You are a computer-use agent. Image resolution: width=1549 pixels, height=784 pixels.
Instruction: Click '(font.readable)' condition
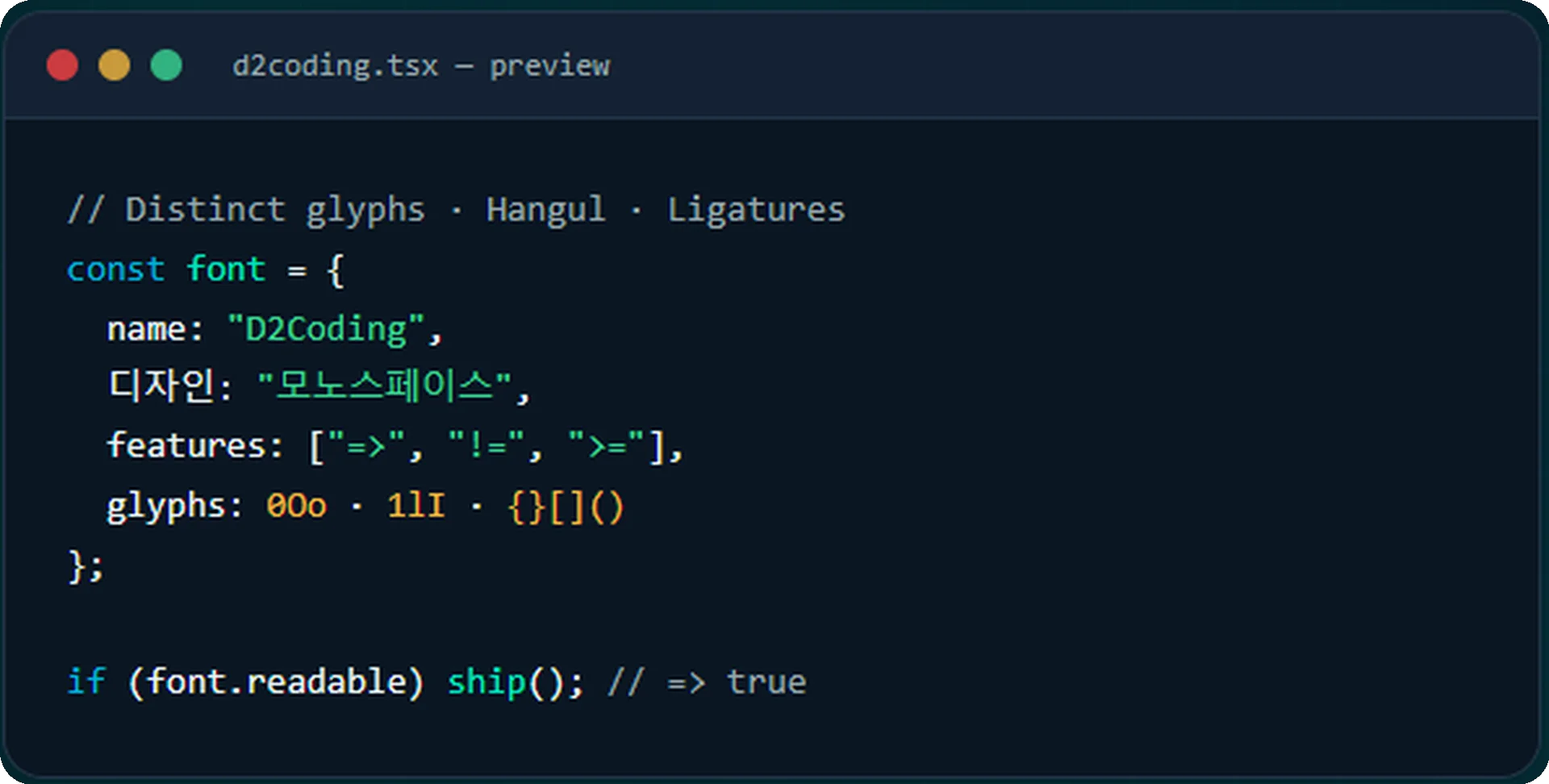click(276, 683)
